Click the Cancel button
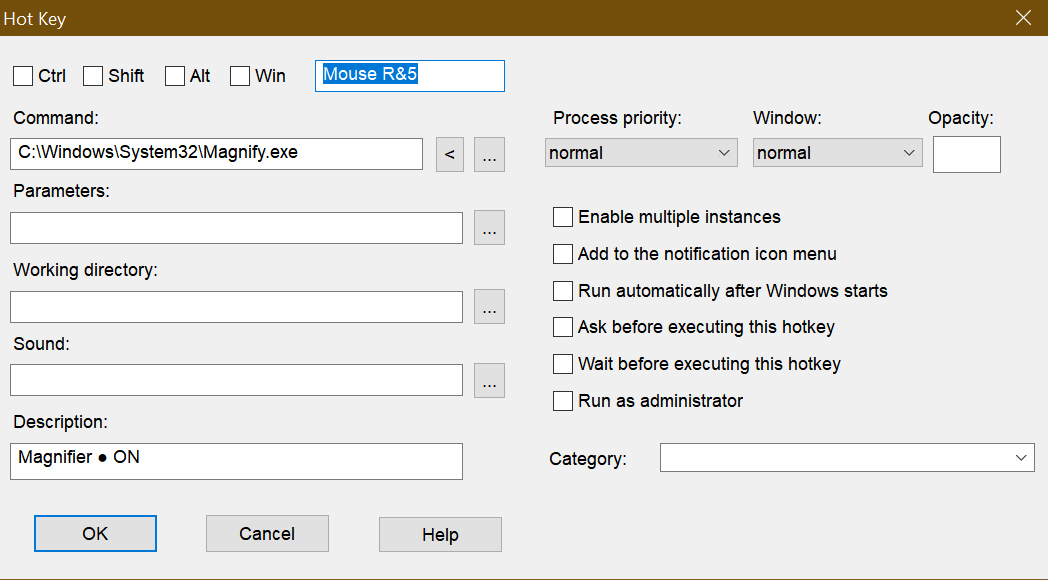1048x580 pixels. click(x=267, y=533)
